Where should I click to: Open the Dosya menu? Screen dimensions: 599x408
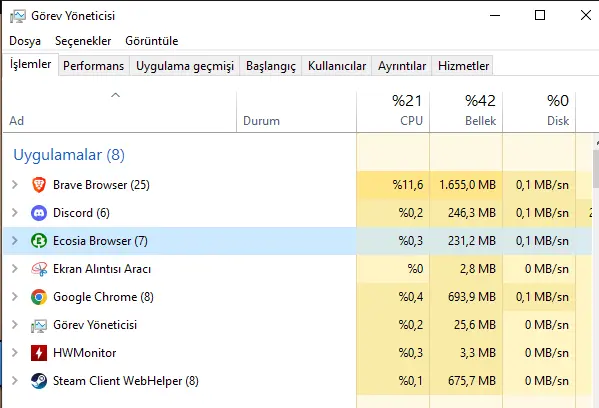coord(25,41)
